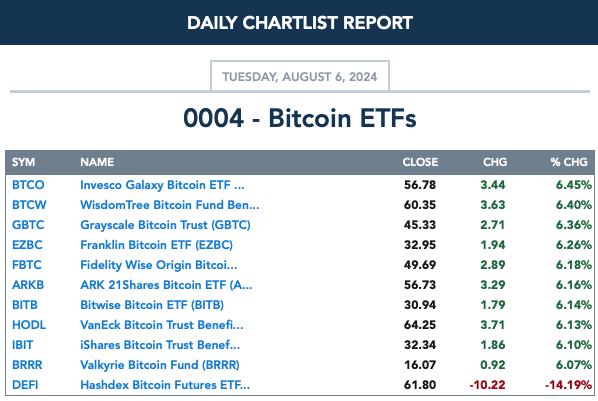This screenshot has width=598, height=401.
Task: Open VanEck Bitcoin Trust link
Action: 162,325
